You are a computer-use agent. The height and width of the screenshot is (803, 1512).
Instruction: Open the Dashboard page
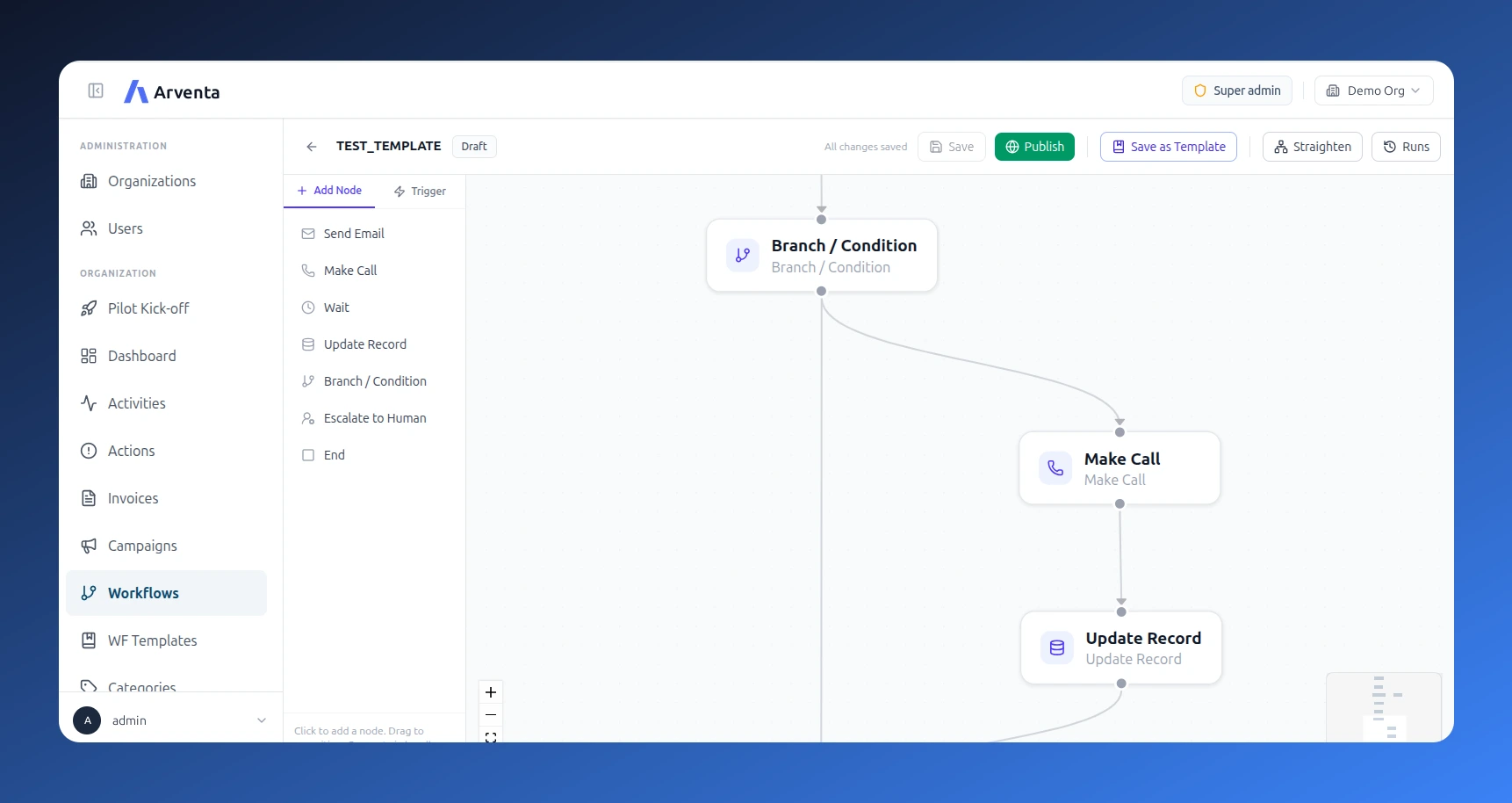pyautogui.click(x=166, y=356)
